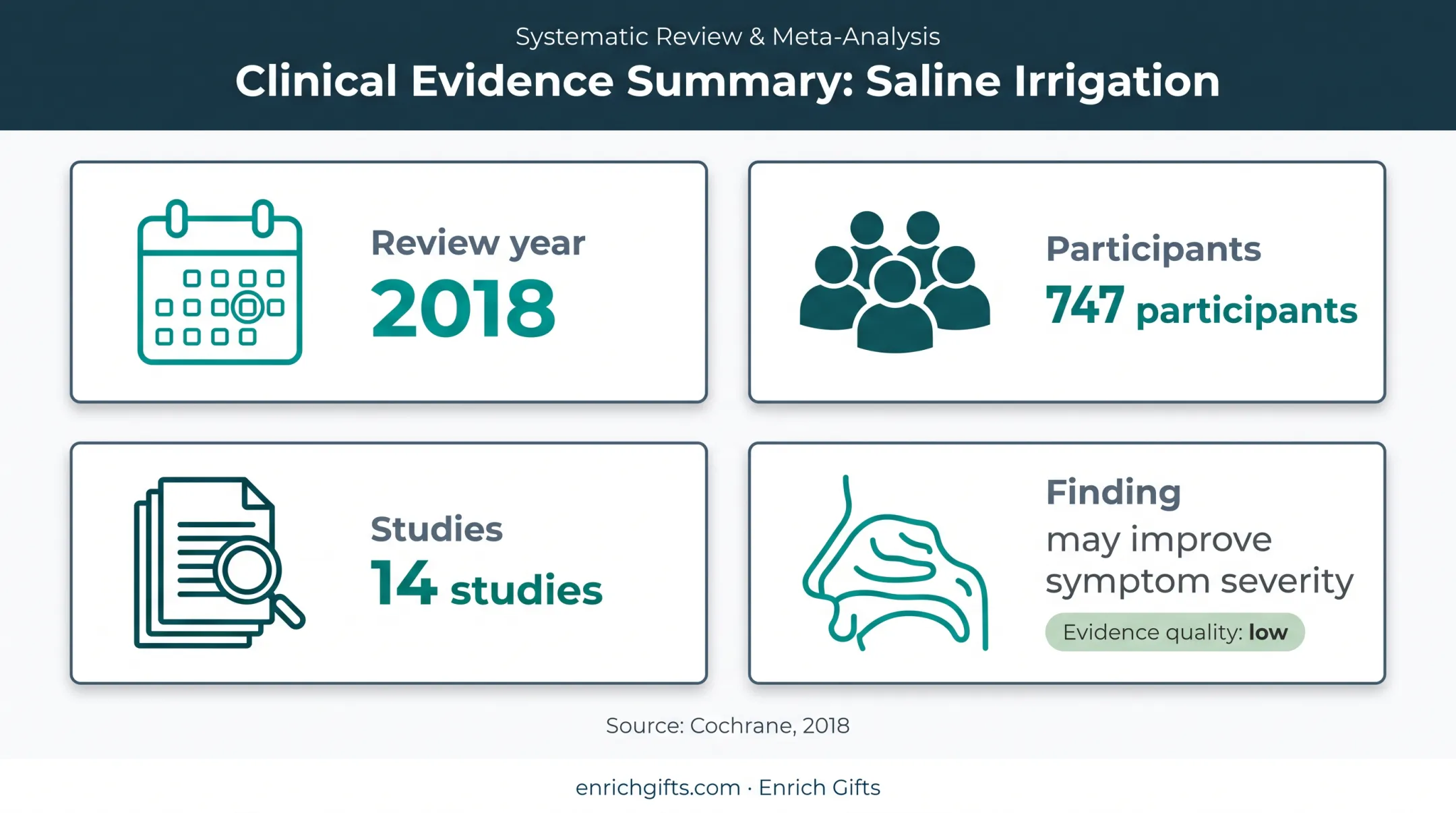This screenshot has height=813, width=1456.
Task: Select the subtitle 'Systematic Review & Meta-Analysis'
Action: (727, 36)
